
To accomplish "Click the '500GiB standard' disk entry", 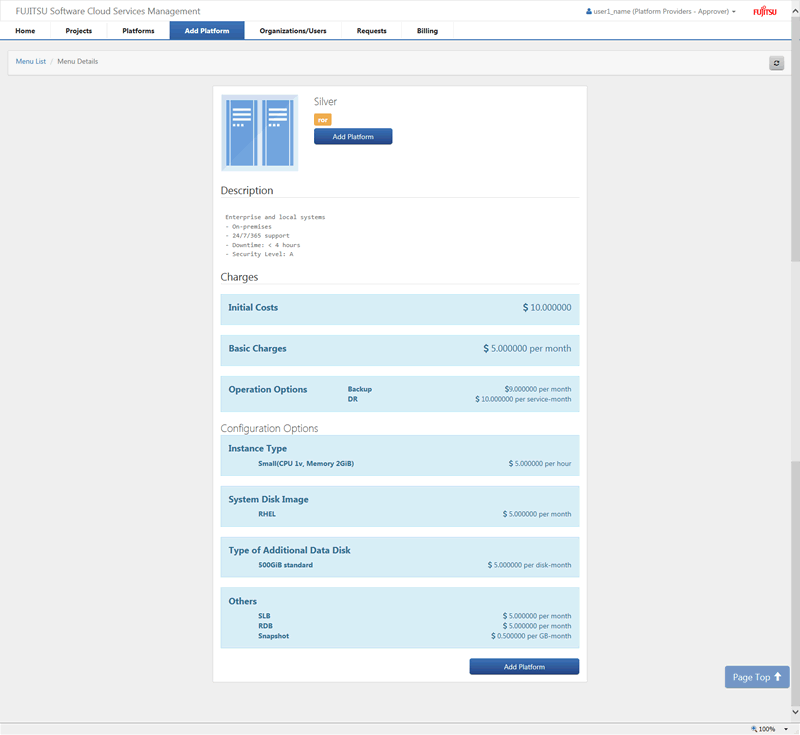I will [x=285, y=565].
